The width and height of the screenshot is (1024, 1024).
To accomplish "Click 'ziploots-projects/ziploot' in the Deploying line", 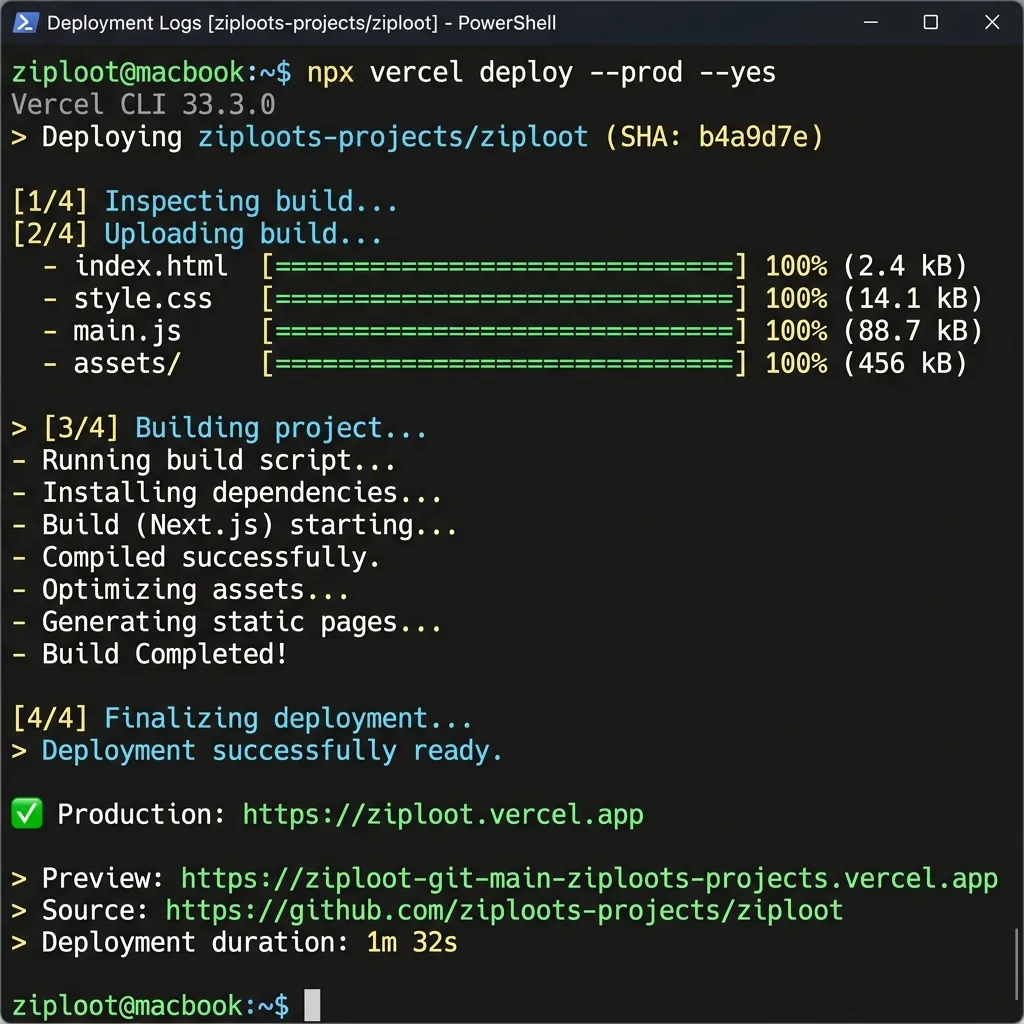I will point(393,137).
